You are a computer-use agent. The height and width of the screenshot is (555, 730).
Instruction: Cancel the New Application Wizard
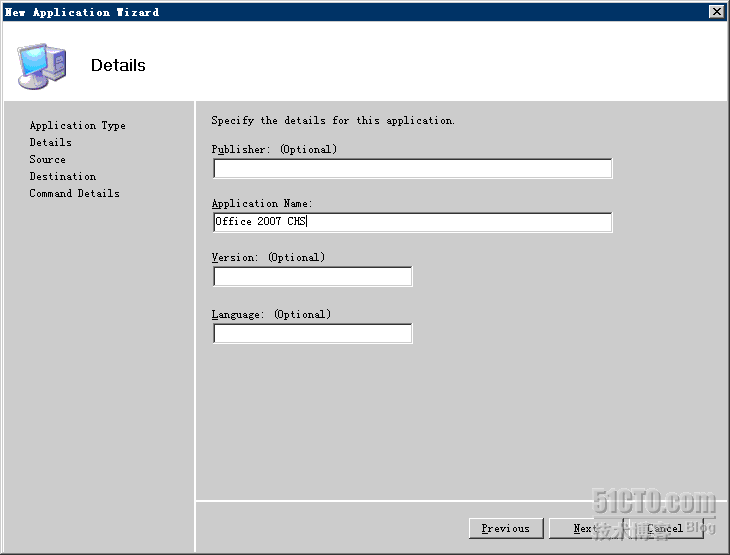(666, 528)
